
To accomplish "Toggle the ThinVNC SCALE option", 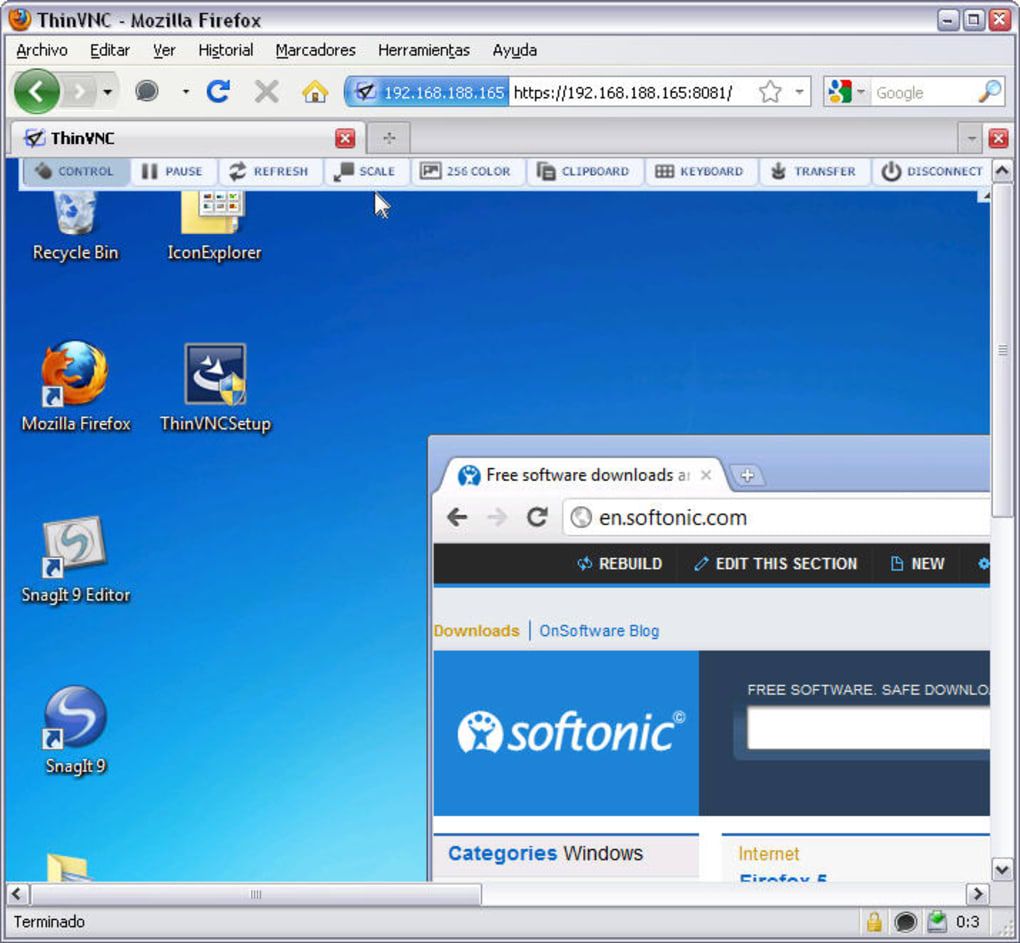I will (365, 171).
